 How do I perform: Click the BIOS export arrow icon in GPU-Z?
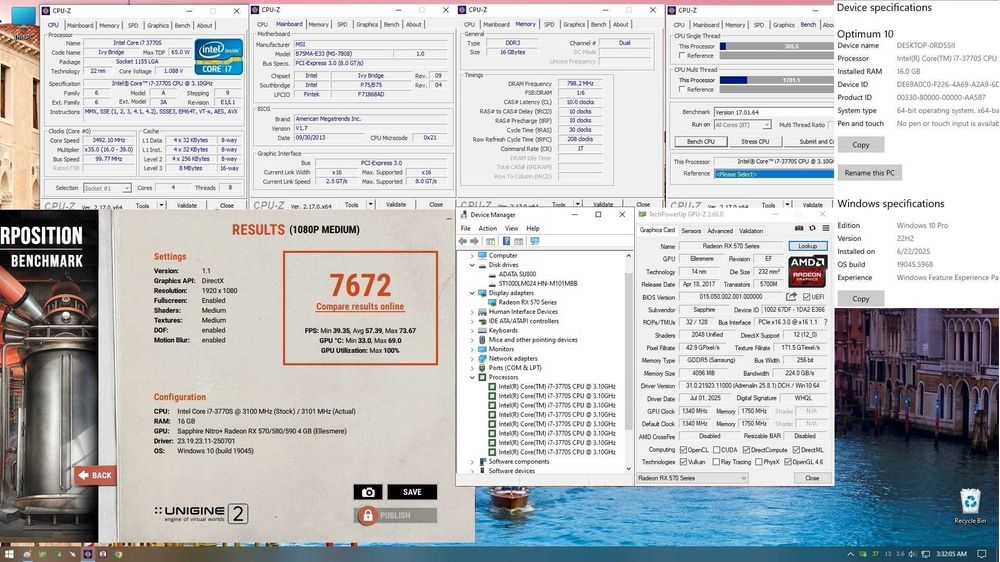[x=791, y=297]
